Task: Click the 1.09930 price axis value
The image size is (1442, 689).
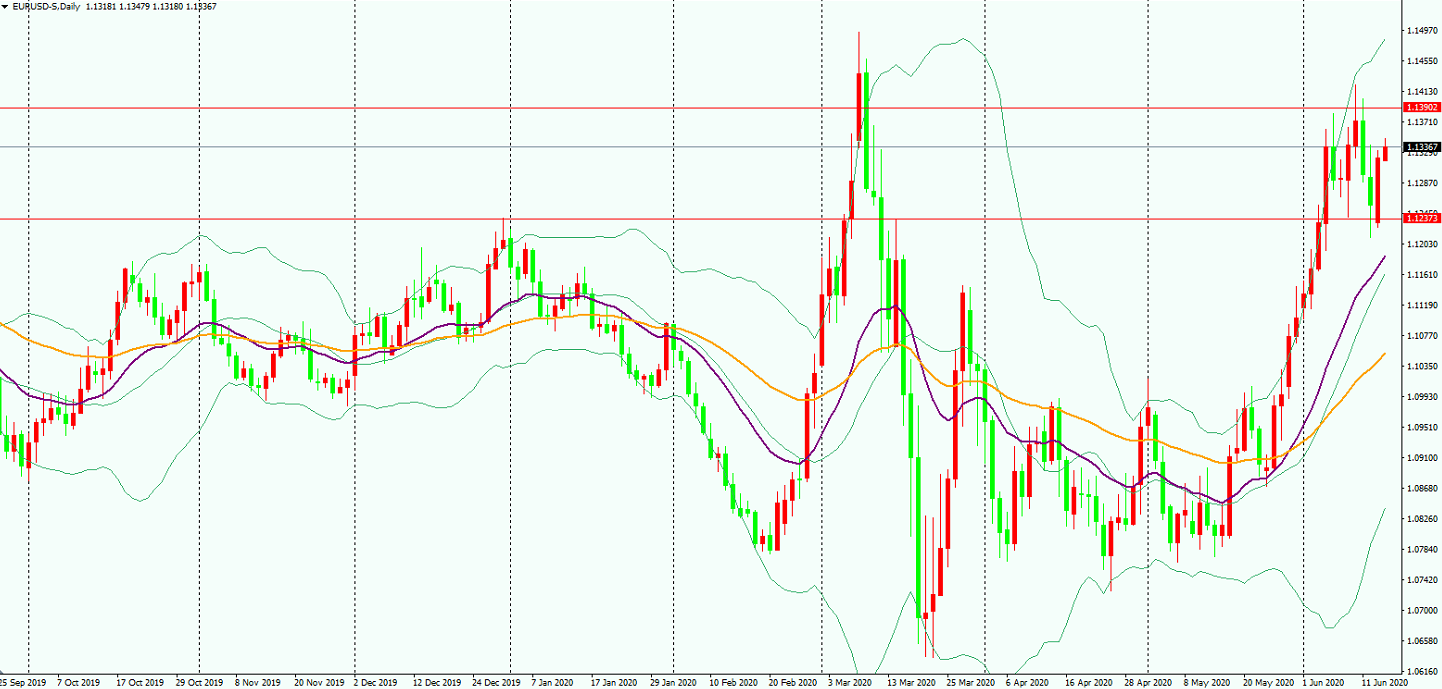Action: (1422, 397)
